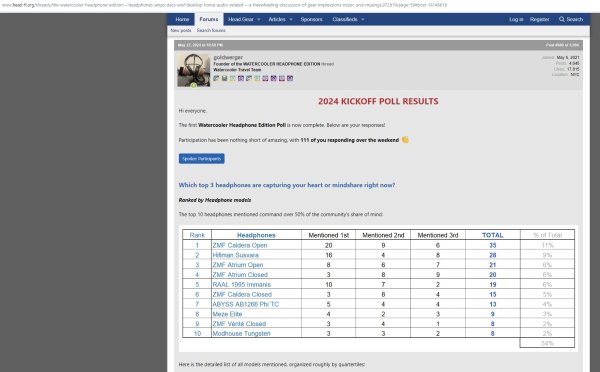Click the first badge icon under Watercooler Travel Team
Viewport: 600px width, 372px height.
click(216, 78)
